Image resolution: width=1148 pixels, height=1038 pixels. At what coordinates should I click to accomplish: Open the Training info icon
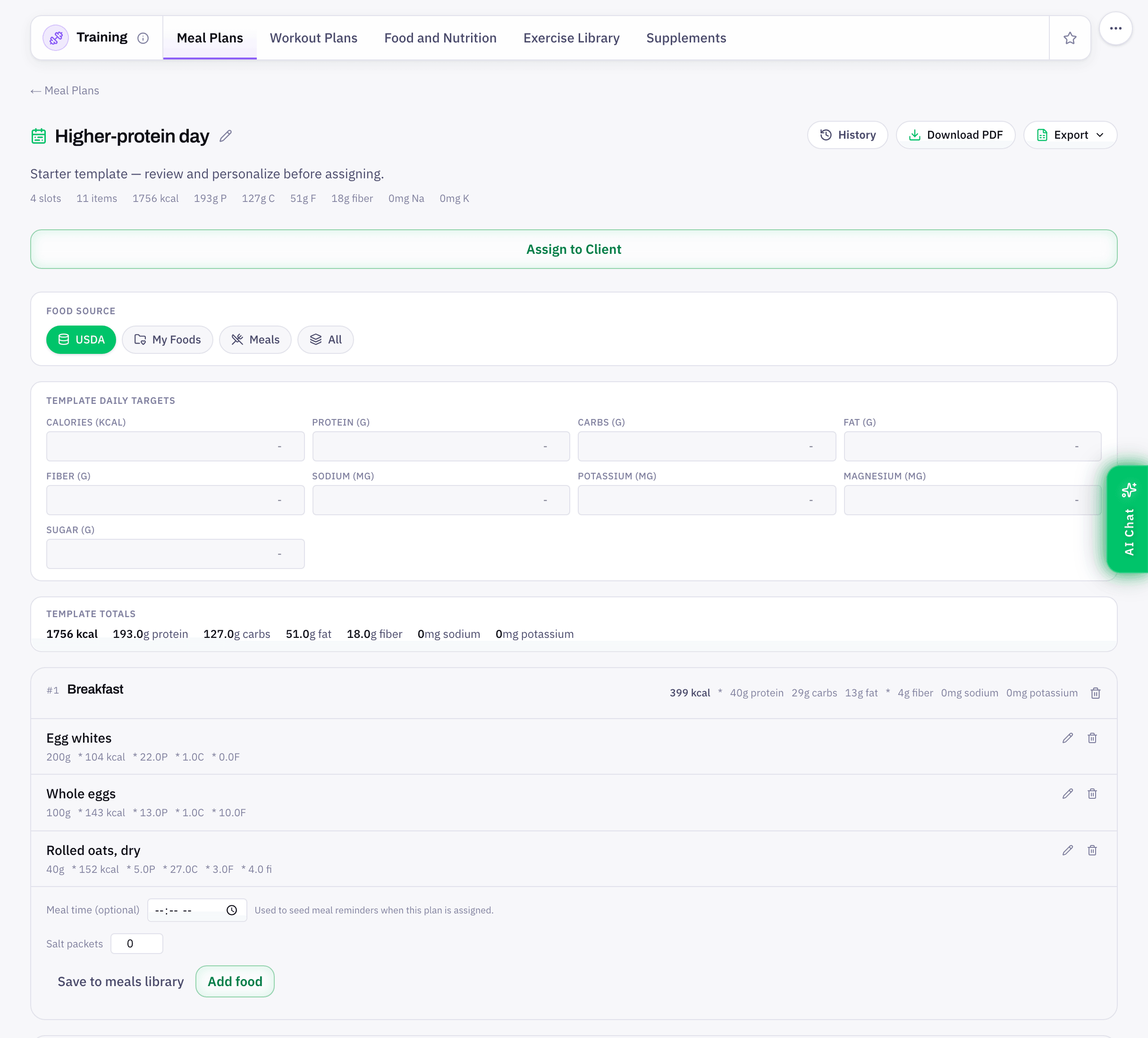[x=143, y=38]
